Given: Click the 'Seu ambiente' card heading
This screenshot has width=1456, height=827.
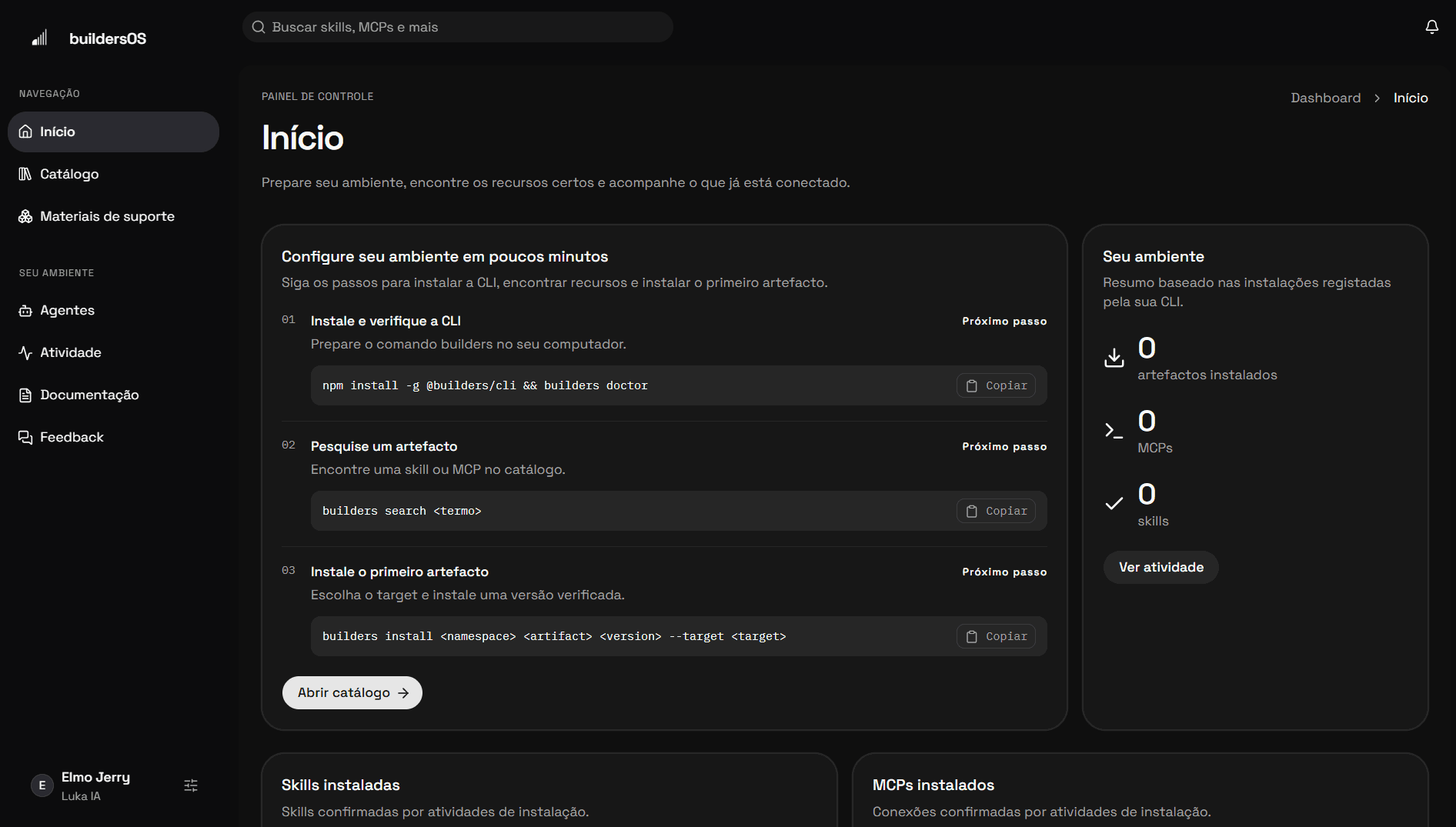Looking at the screenshot, I should pyautogui.click(x=1153, y=256).
